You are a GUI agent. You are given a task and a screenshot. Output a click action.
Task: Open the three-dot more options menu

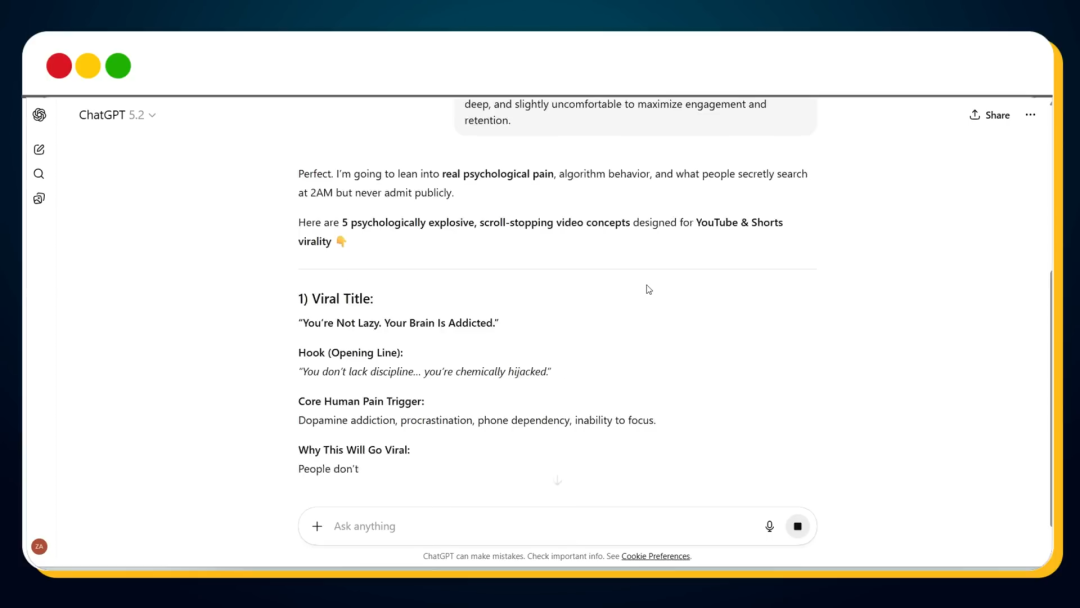(1030, 115)
